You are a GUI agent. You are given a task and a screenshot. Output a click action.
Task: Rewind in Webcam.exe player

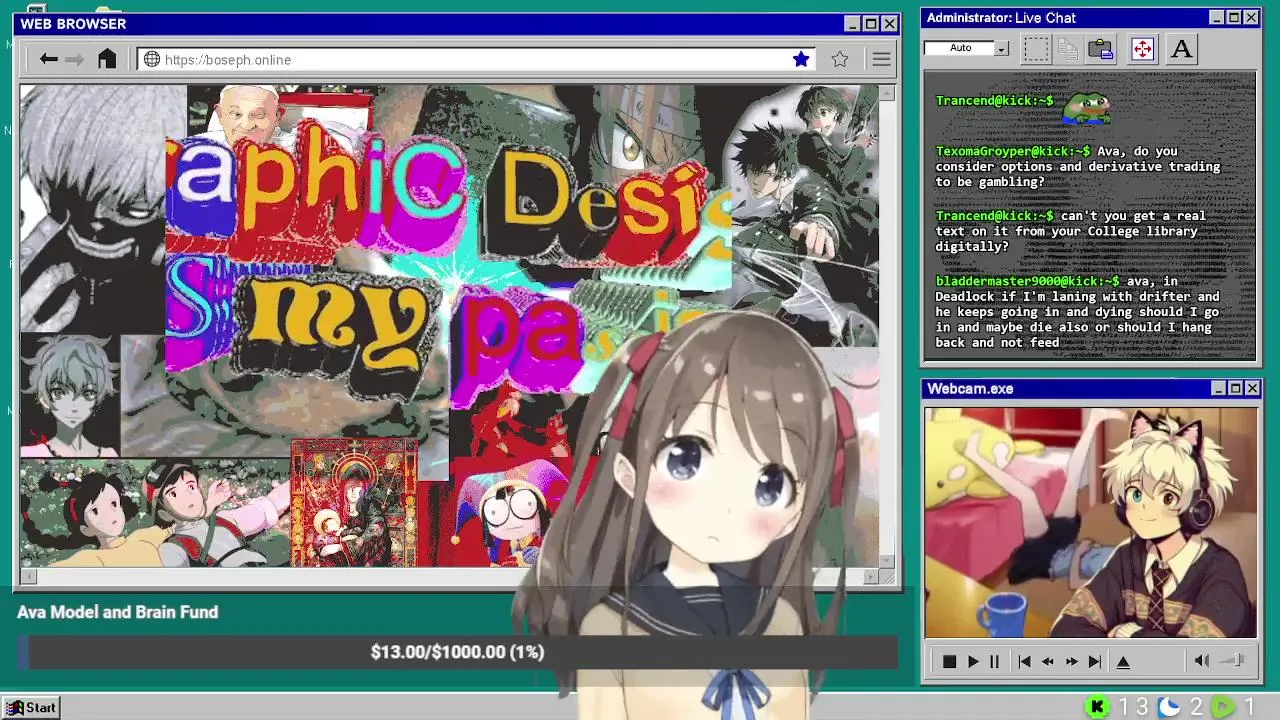click(x=1048, y=661)
